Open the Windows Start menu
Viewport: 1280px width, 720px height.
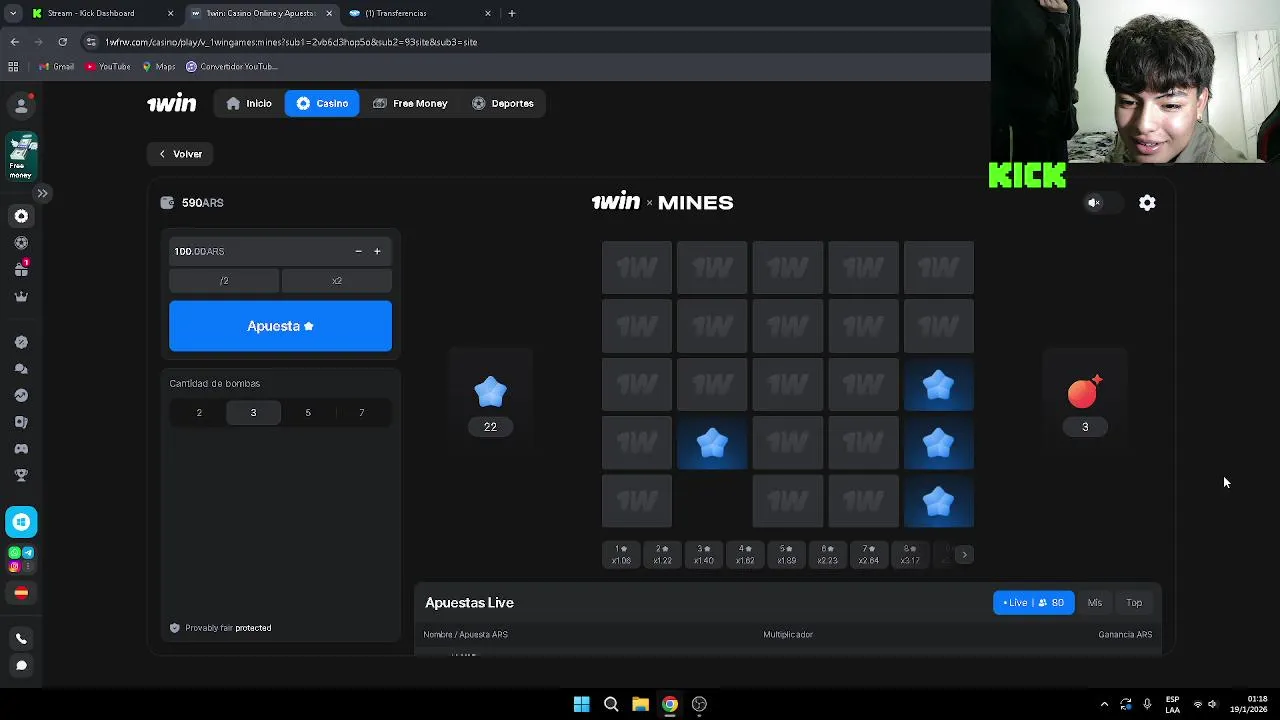[581, 704]
